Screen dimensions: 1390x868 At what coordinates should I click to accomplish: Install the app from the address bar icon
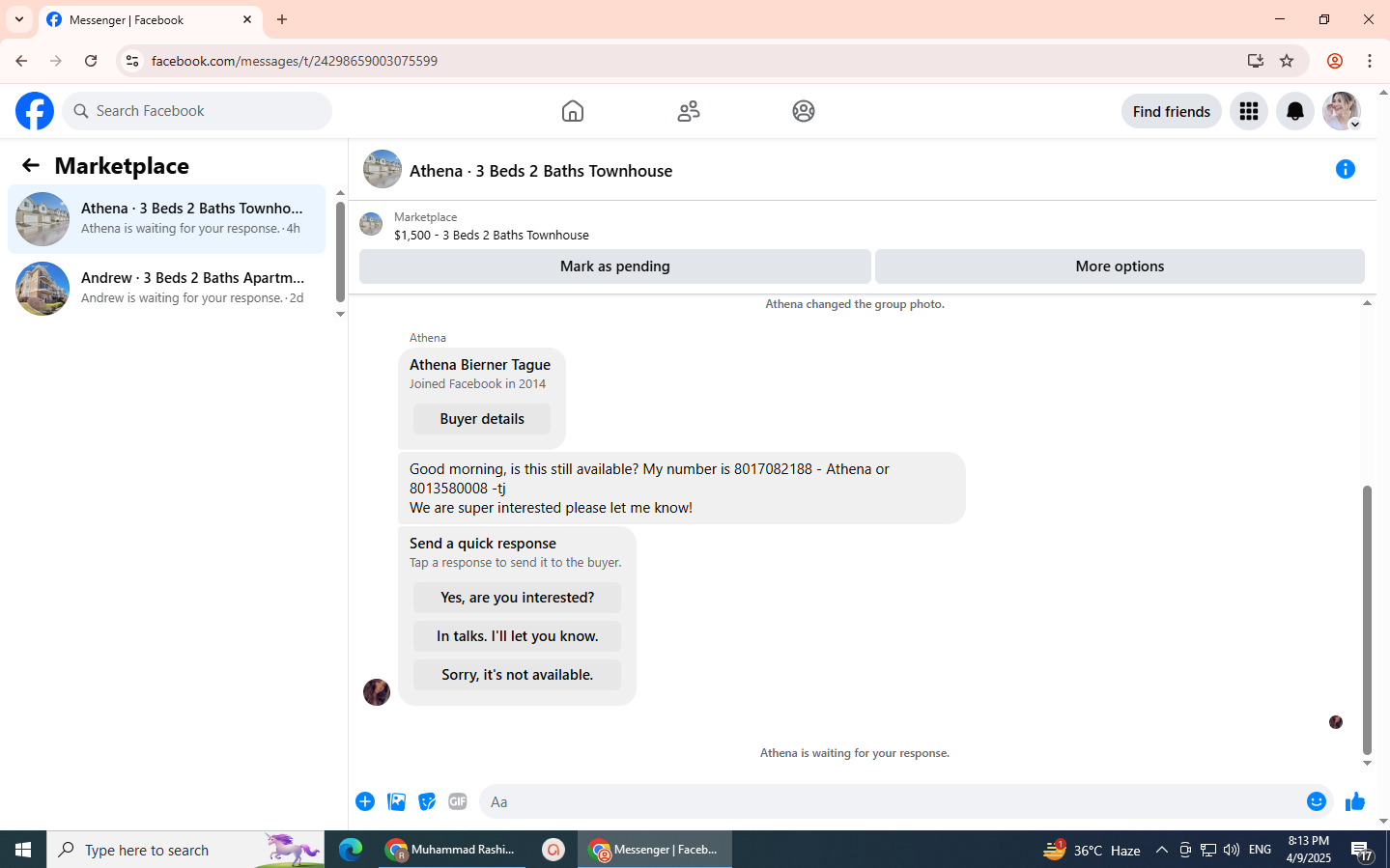[x=1256, y=61]
